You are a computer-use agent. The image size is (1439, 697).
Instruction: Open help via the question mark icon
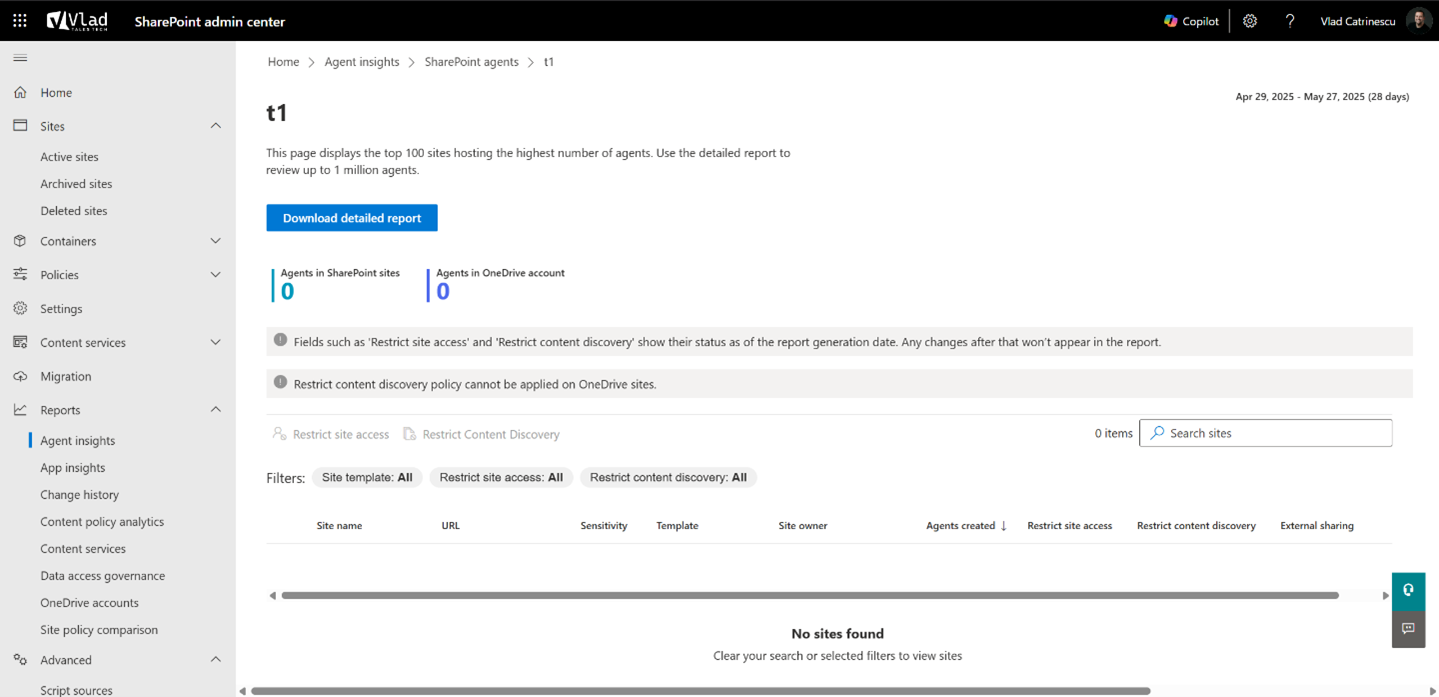(x=1289, y=20)
